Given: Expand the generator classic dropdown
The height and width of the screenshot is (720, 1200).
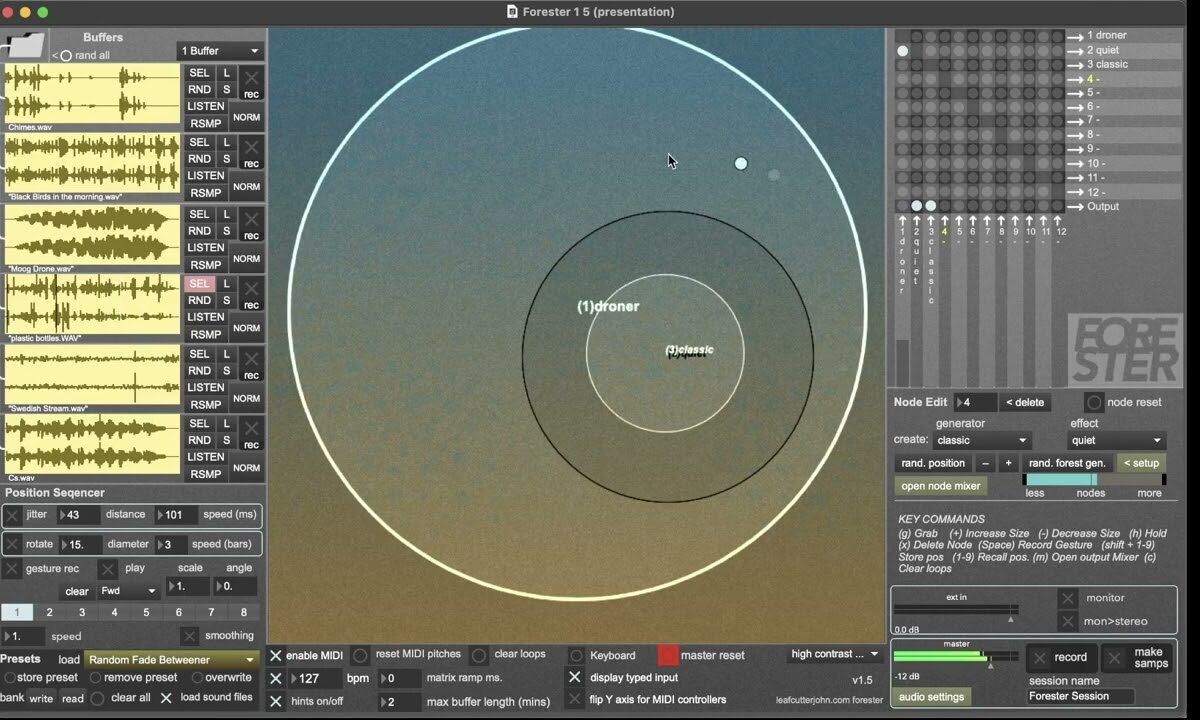Looking at the screenshot, I should (x=982, y=440).
